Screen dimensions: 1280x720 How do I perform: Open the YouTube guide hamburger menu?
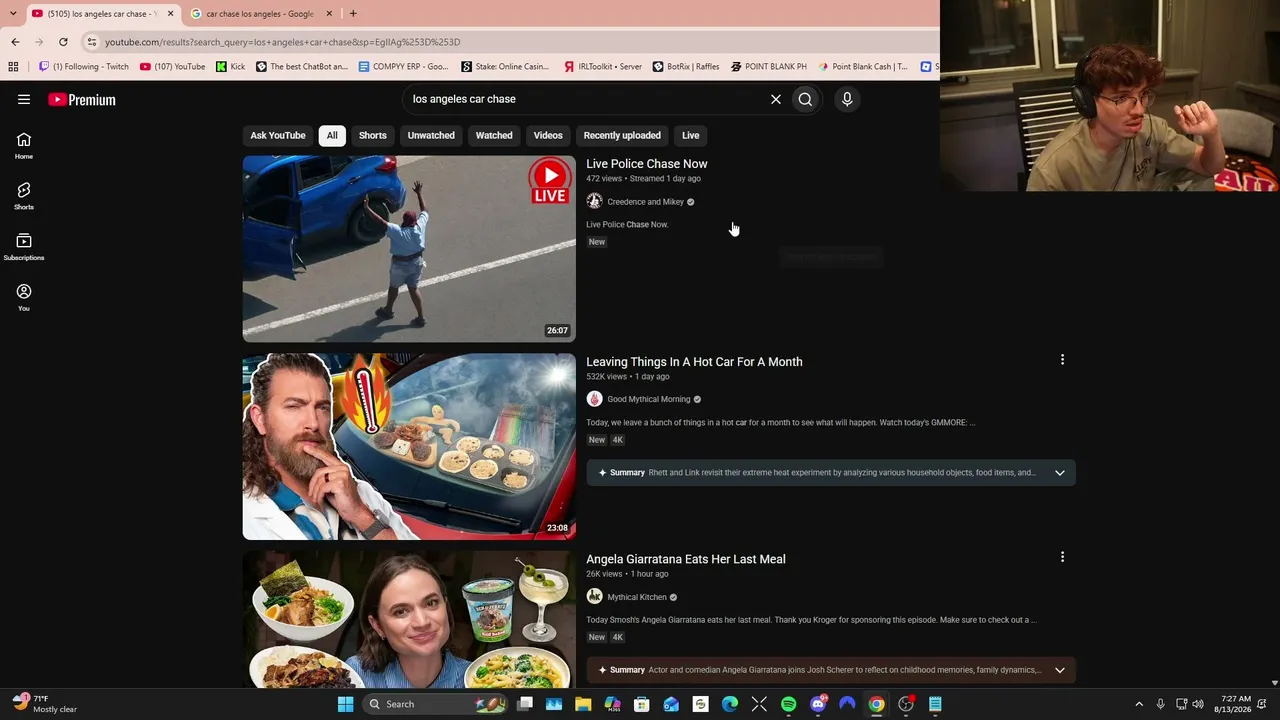point(24,99)
